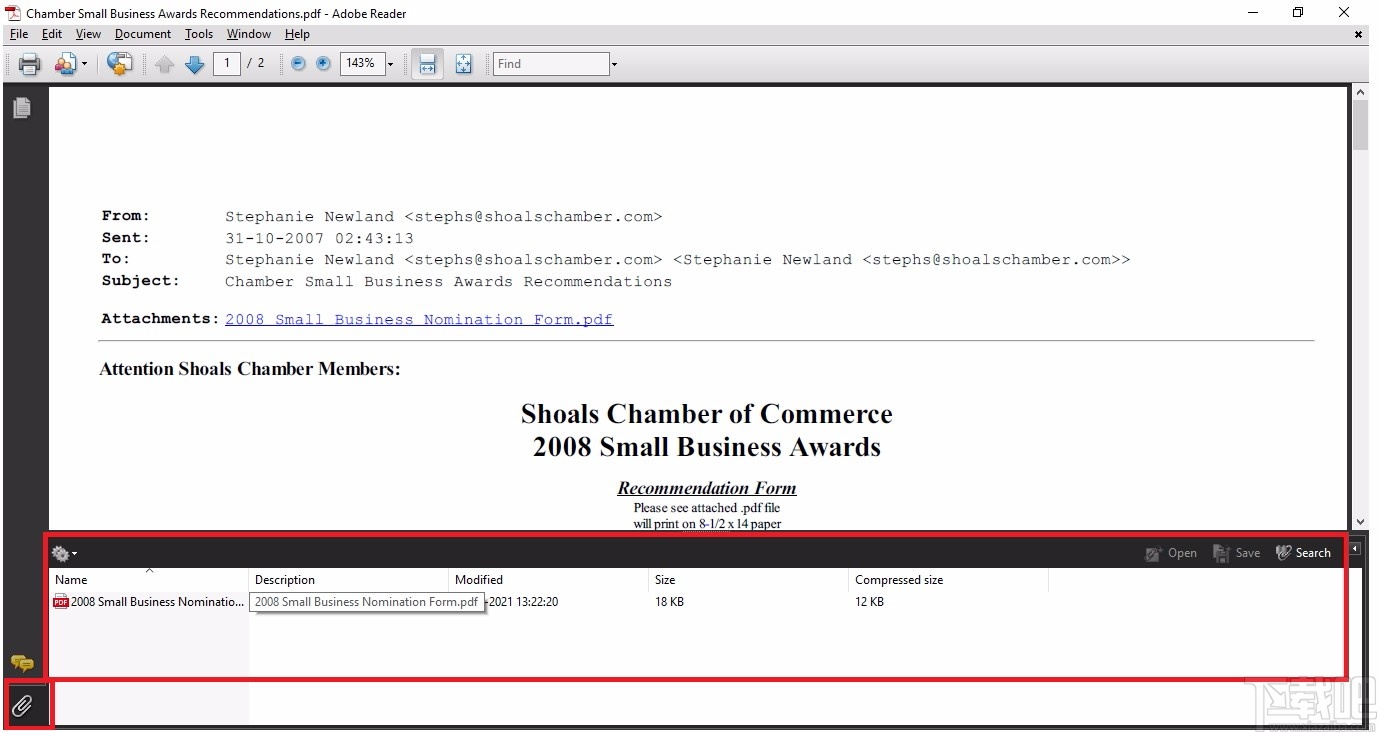This screenshot has height=732, width=1379.
Task: Click the zoom out minus button
Action: point(298,63)
